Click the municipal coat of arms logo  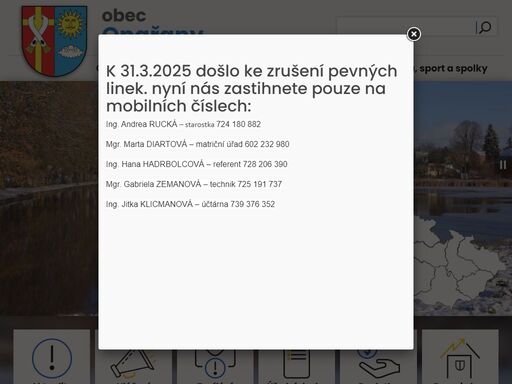click(x=54, y=41)
